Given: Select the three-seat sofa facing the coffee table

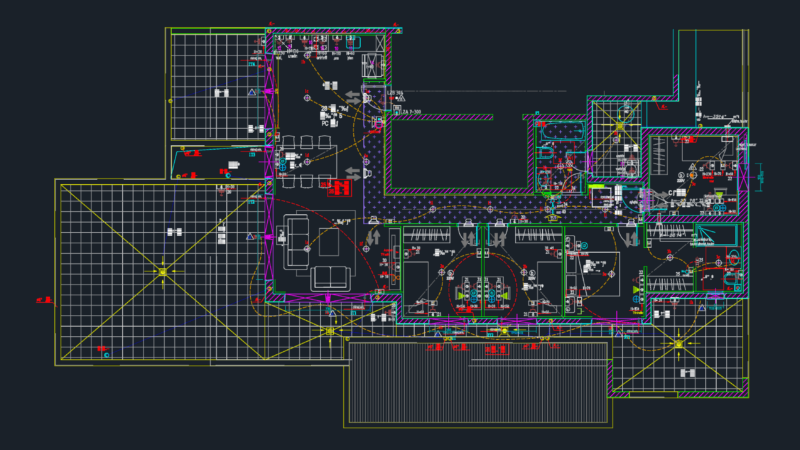Looking at the screenshot, I should click(x=296, y=242).
